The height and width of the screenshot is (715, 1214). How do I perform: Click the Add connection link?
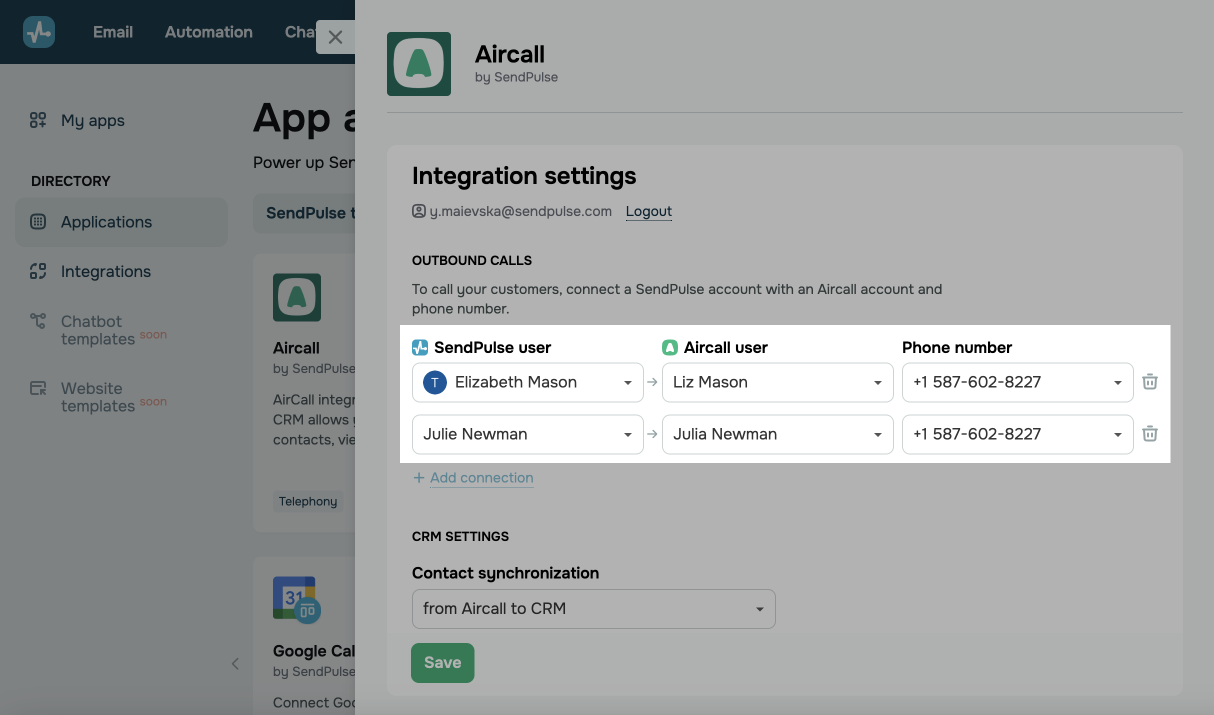coord(481,478)
